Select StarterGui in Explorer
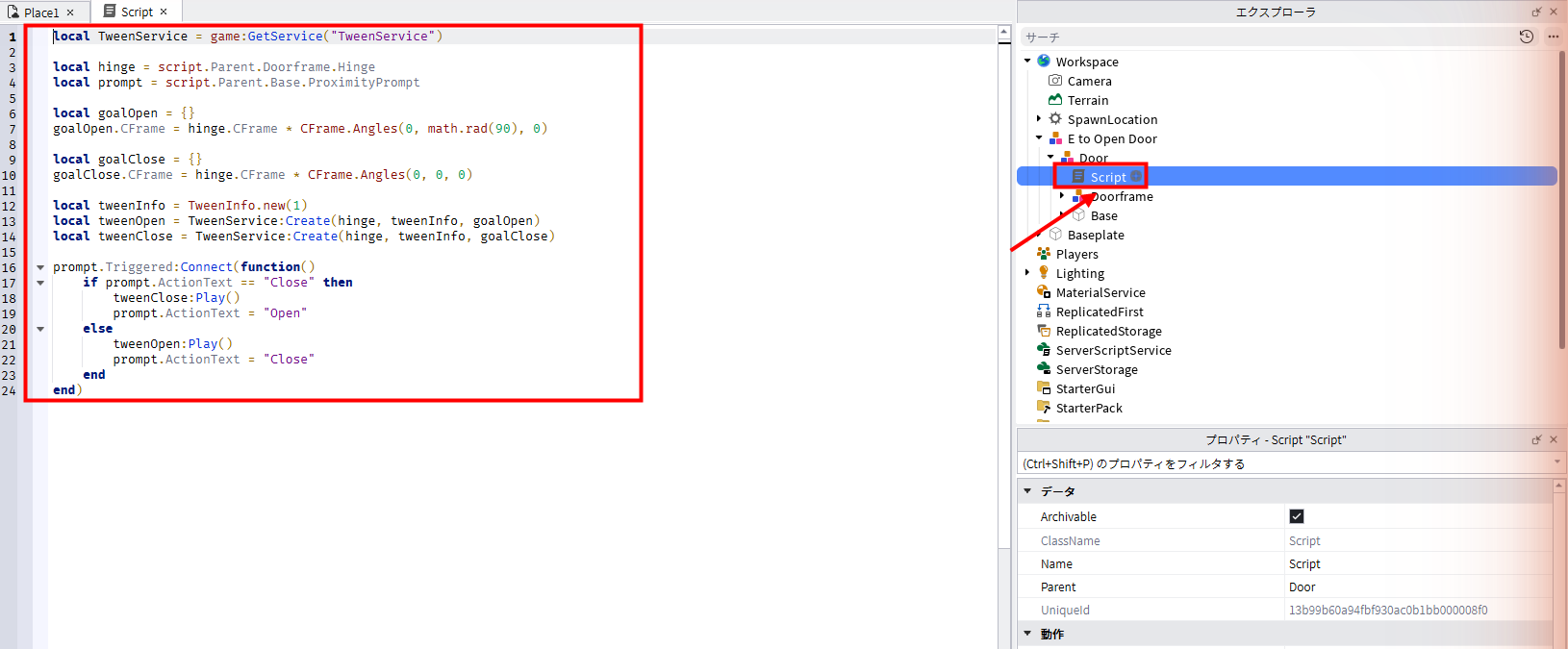This screenshot has width=1568, height=649. pos(1085,388)
